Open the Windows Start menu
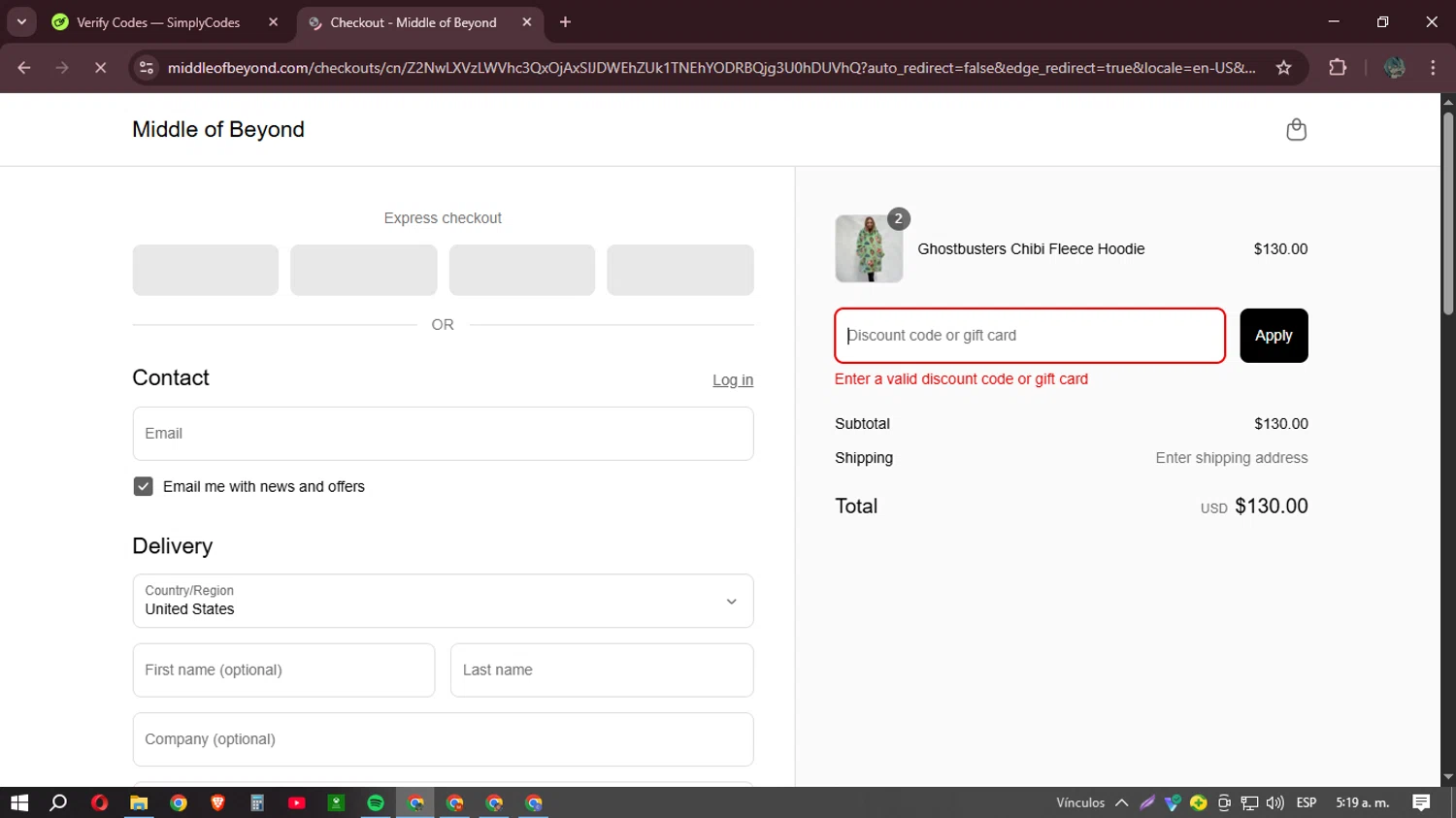The width and height of the screenshot is (1456, 818). 19,802
